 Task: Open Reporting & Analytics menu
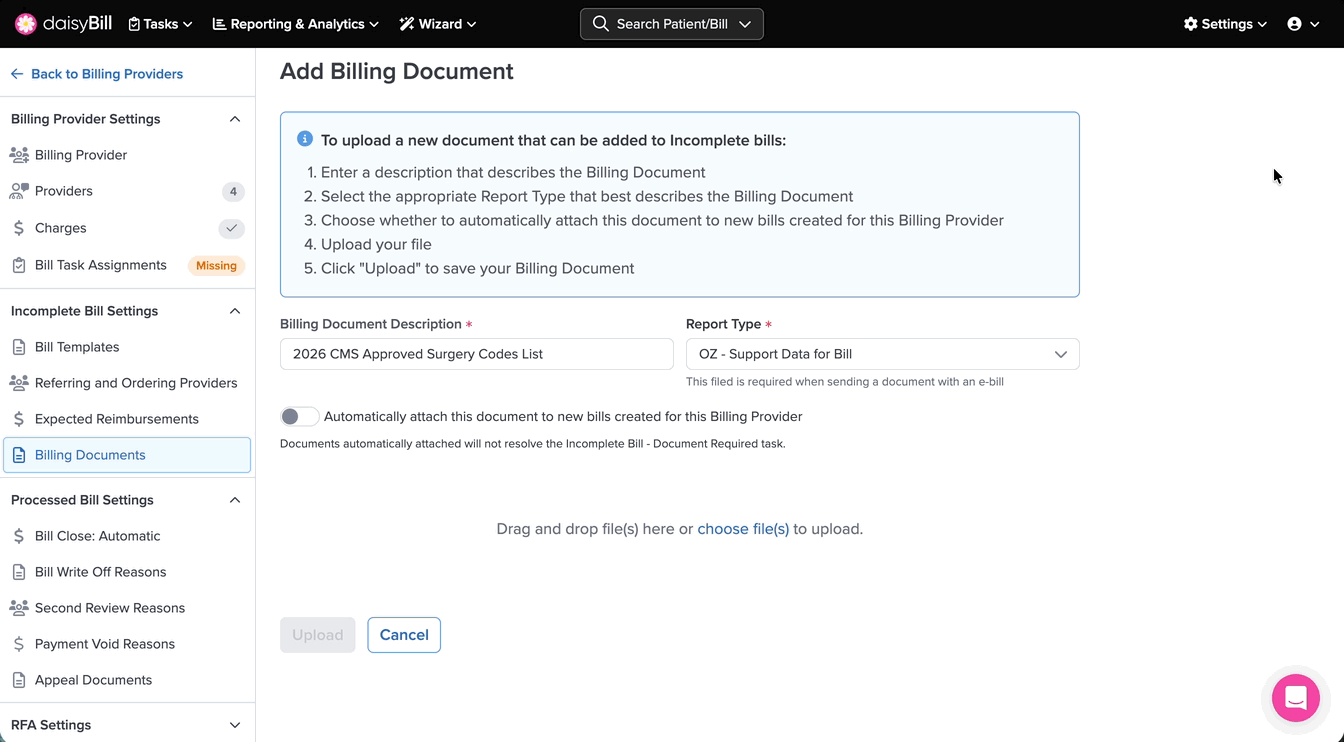pyautogui.click(x=295, y=24)
